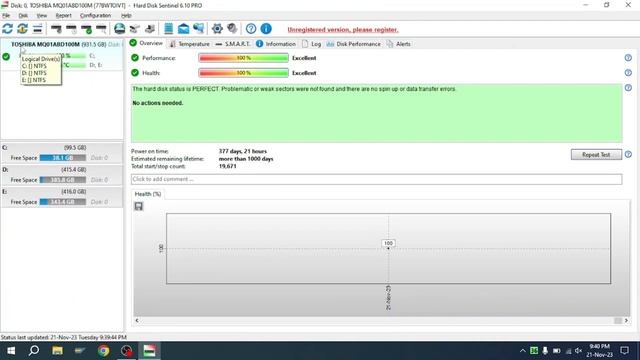640x360 pixels.
Task: Click the question mark help toolbar icon
Action: pyautogui.click(x=251, y=29)
